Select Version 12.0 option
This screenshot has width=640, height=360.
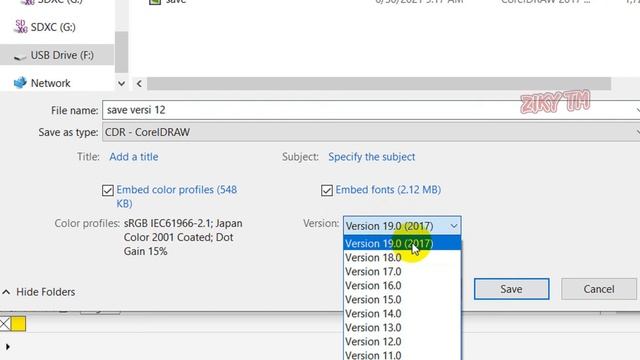click(402, 341)
